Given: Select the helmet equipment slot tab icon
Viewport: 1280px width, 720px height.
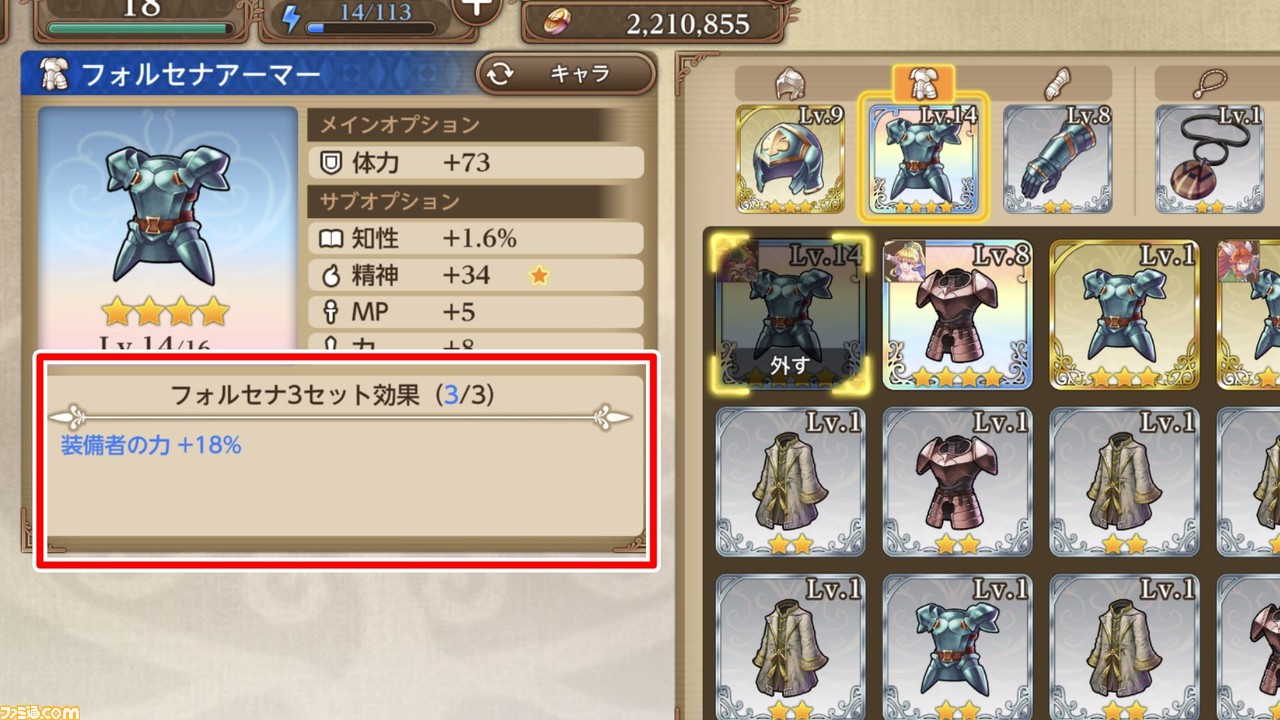Looking at the screenshot, I should [790, 84].
